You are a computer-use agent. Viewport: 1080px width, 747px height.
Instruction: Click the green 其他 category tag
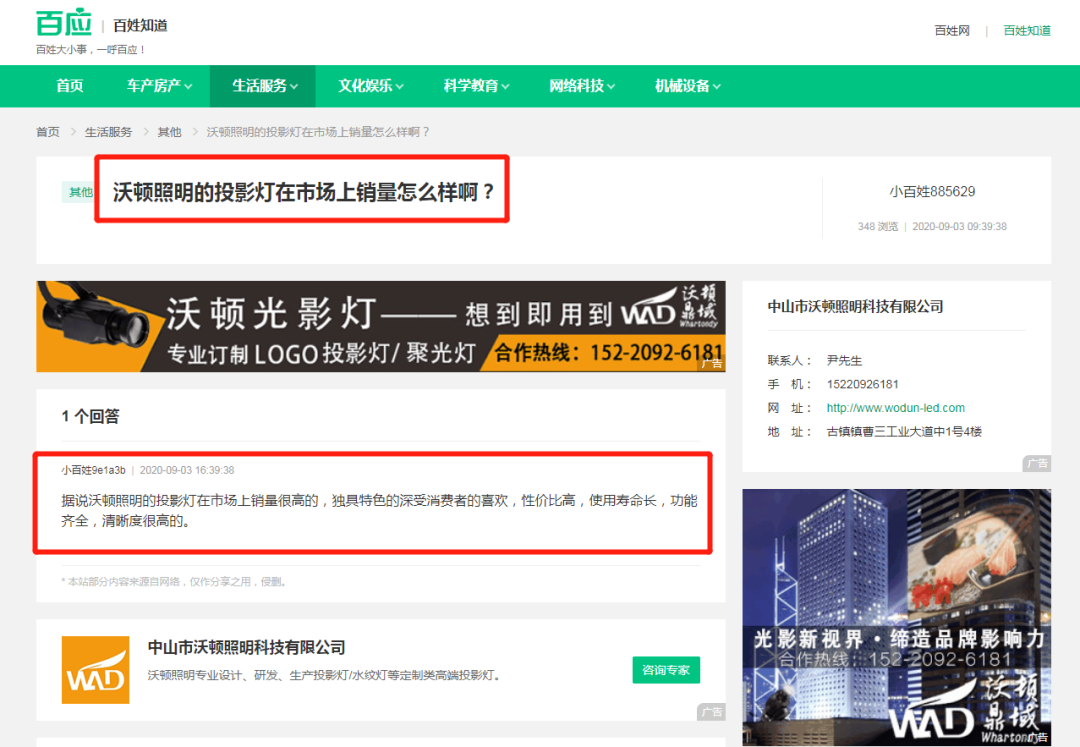(79, 192)
